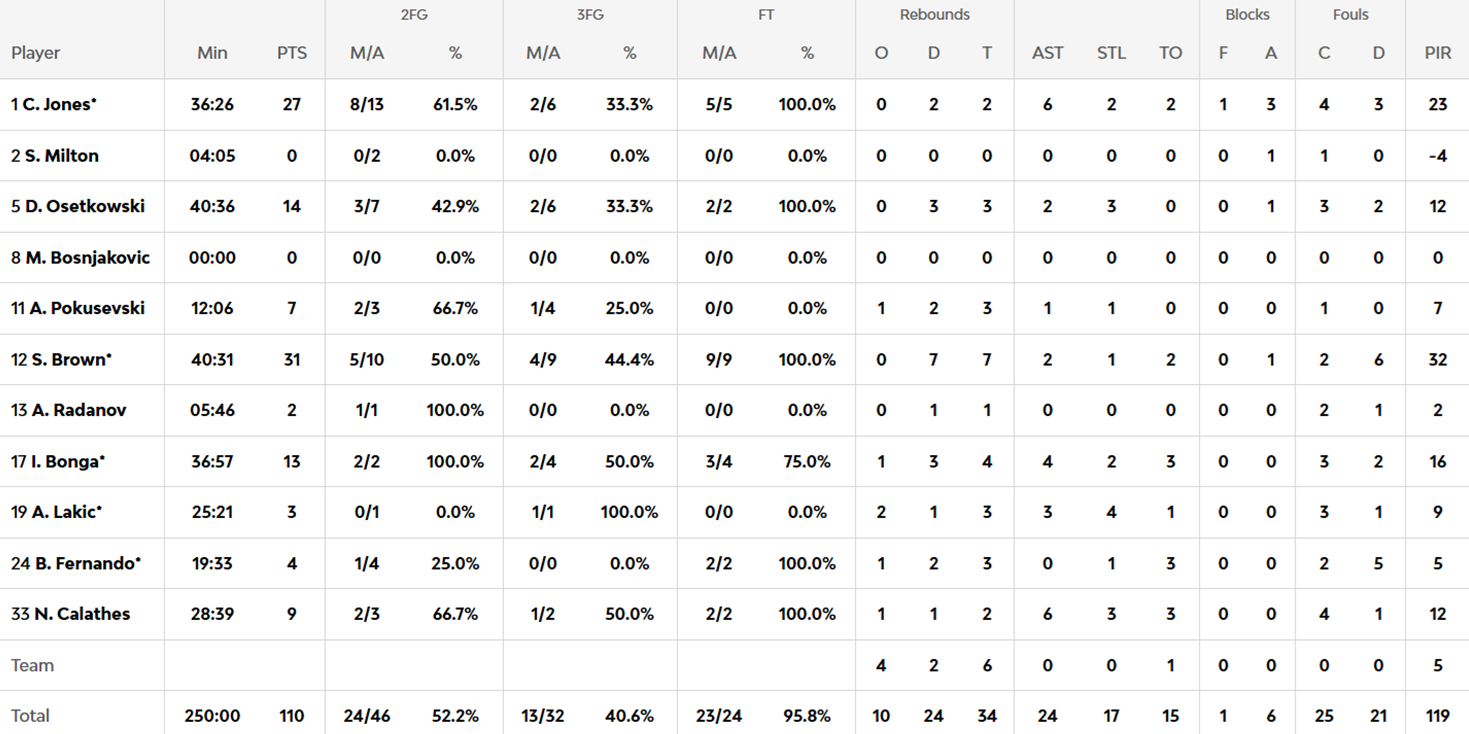The image size is (1469, 734).
Task: Select the STL column header
Action: pos(1111,53)
